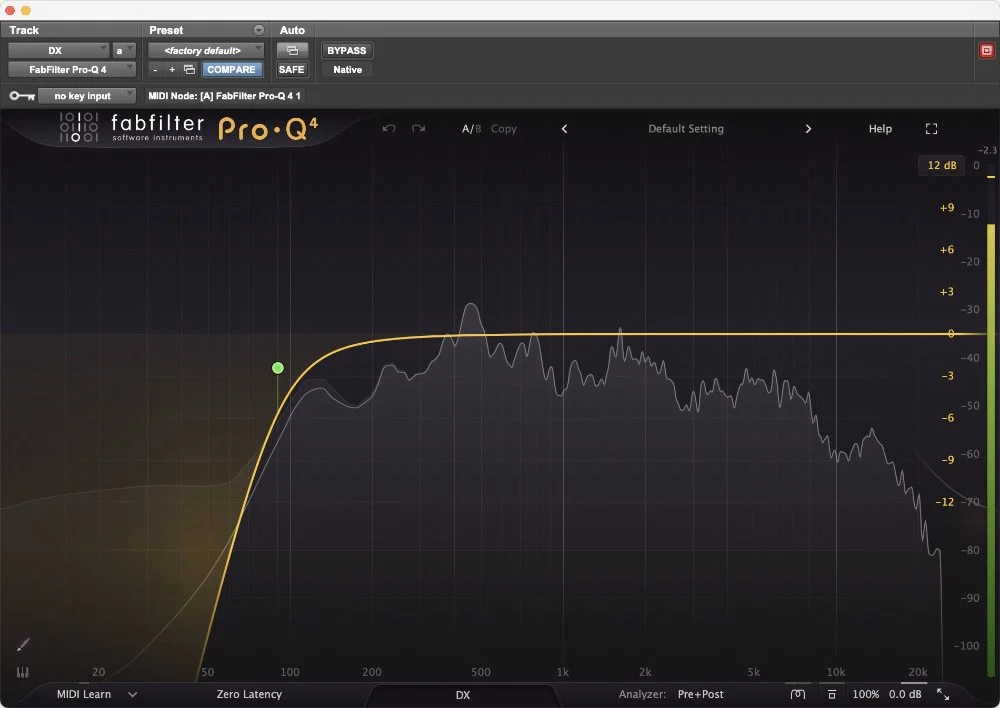Click the phase invert icon
This screenshot has width=1000, height=708.
click(797, 694)
